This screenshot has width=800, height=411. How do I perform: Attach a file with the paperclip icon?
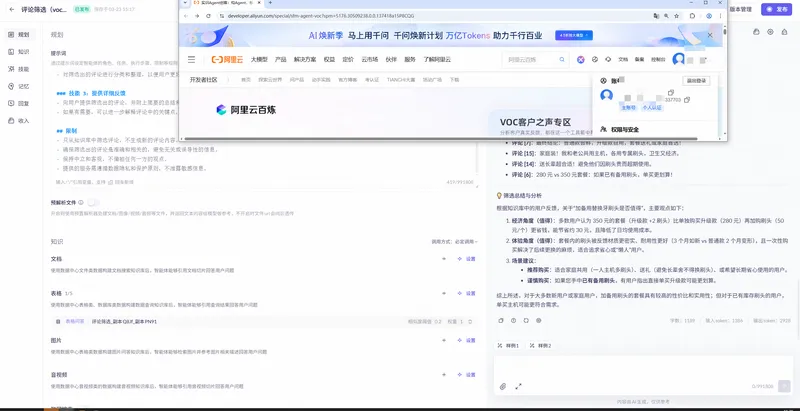503,387
